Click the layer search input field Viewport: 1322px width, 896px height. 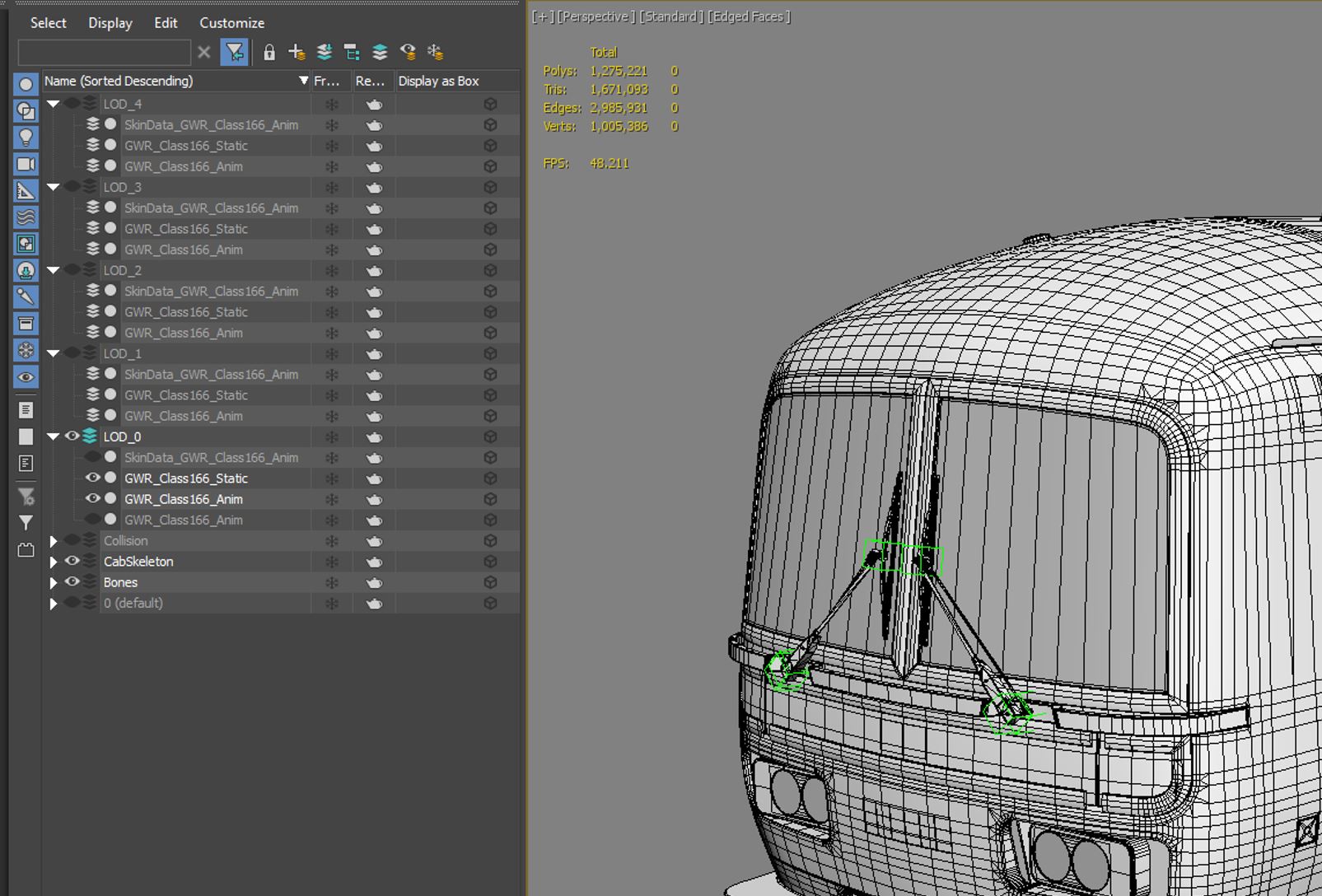coord(104,53)
